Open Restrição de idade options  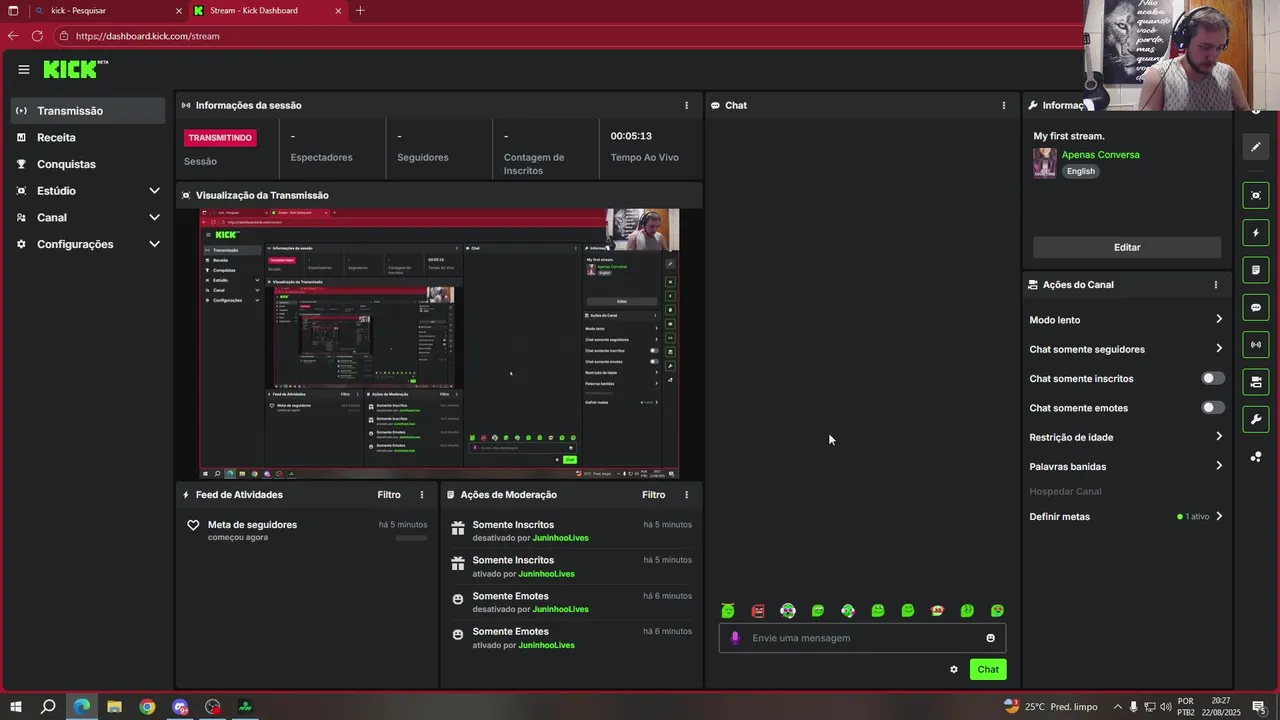(x=1126, y=437)
